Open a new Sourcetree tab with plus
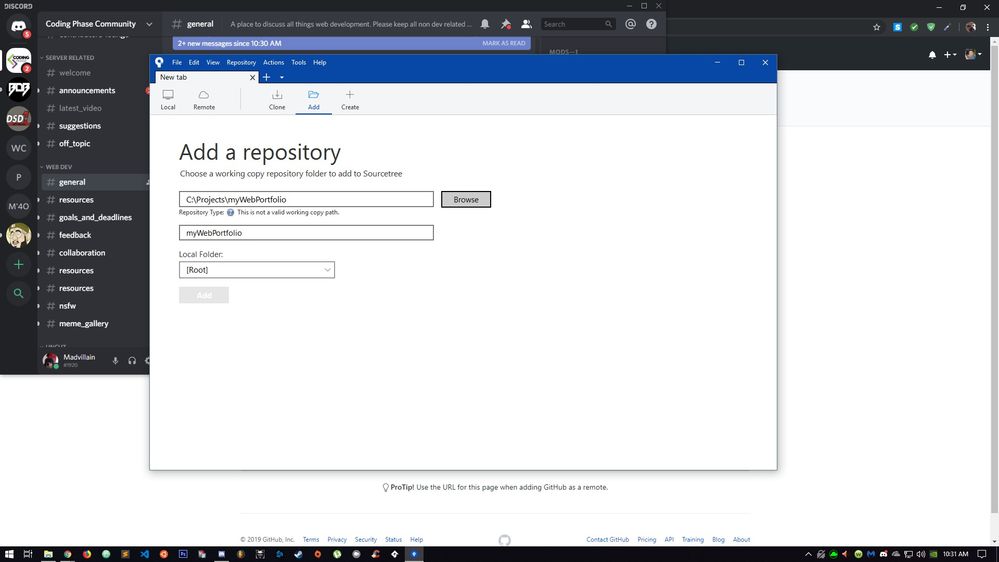The height and width of the screenshot is (562, 999). (266, 77)
